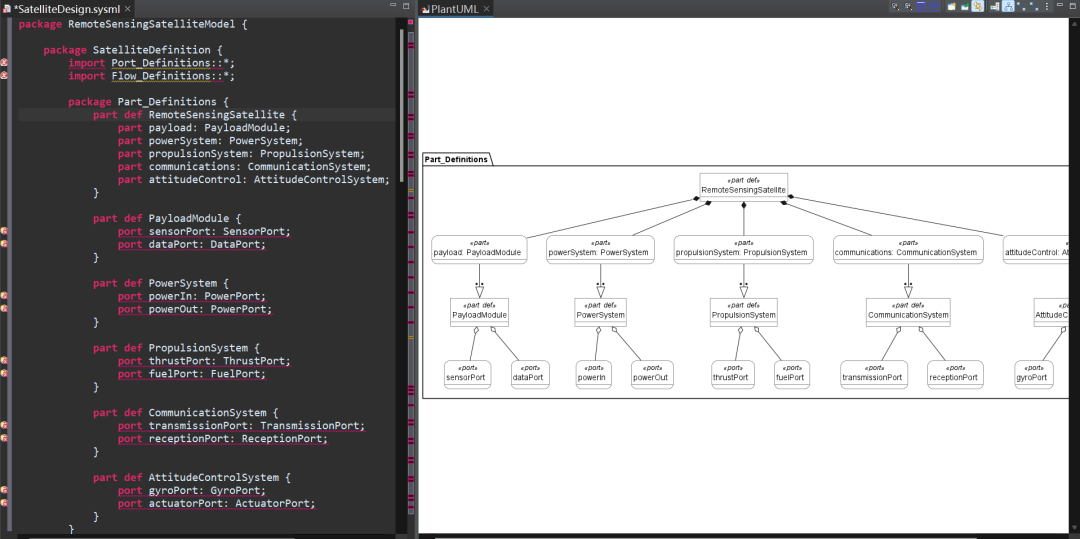Click the Part_Definitions package label in diagram
Screen dimensions: 1080x539
[x=456, y=159]
